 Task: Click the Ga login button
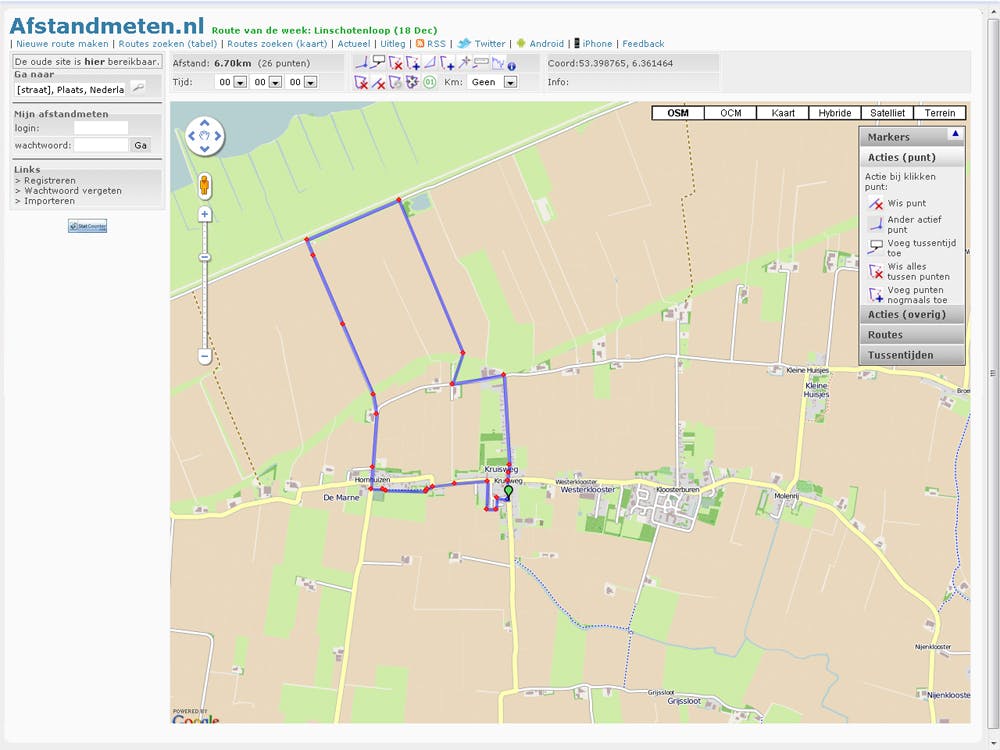(140, 145)
